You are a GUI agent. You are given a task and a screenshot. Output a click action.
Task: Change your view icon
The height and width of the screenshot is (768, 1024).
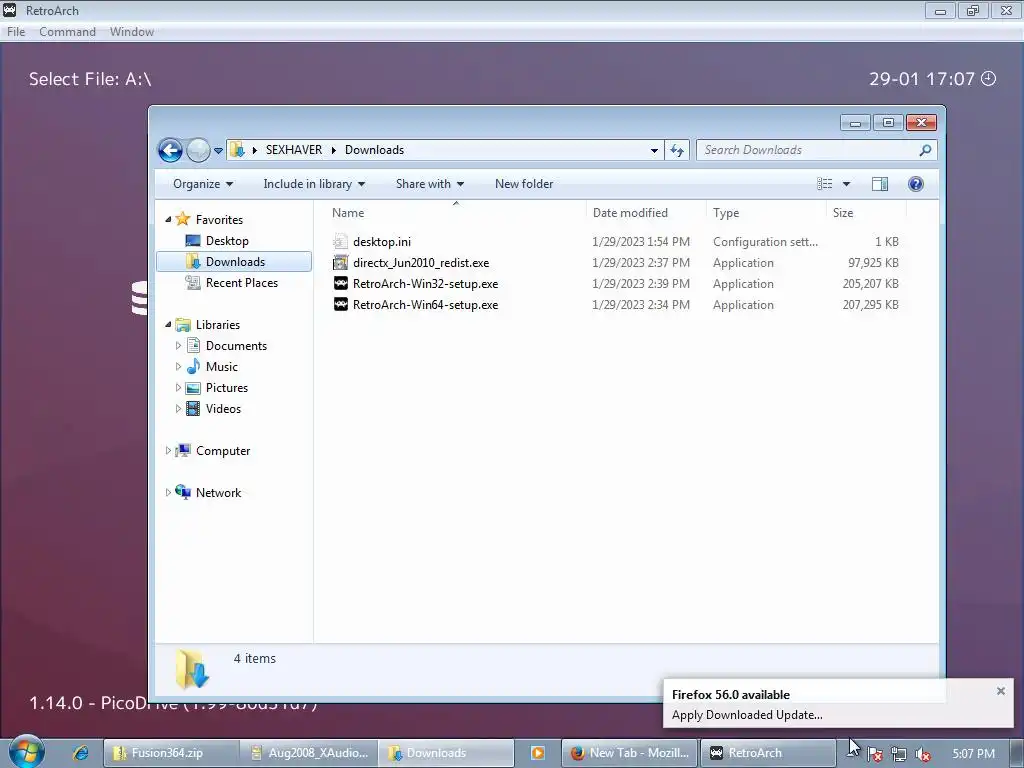click(x=825, y=184)
